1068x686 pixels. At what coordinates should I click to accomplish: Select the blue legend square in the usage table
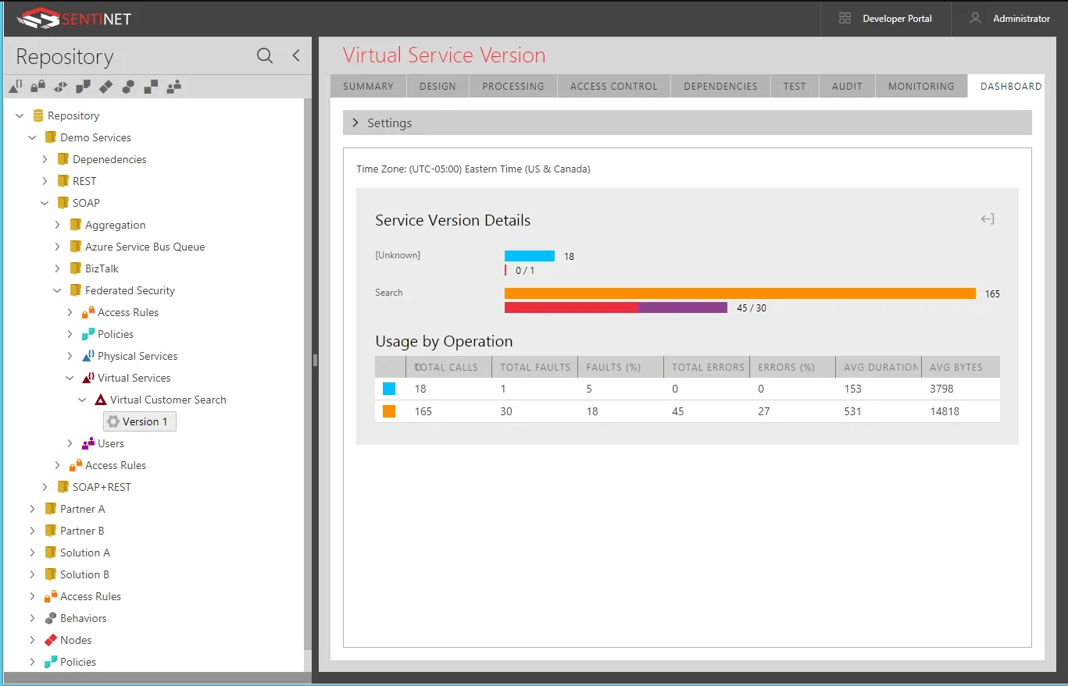(390, 389)
